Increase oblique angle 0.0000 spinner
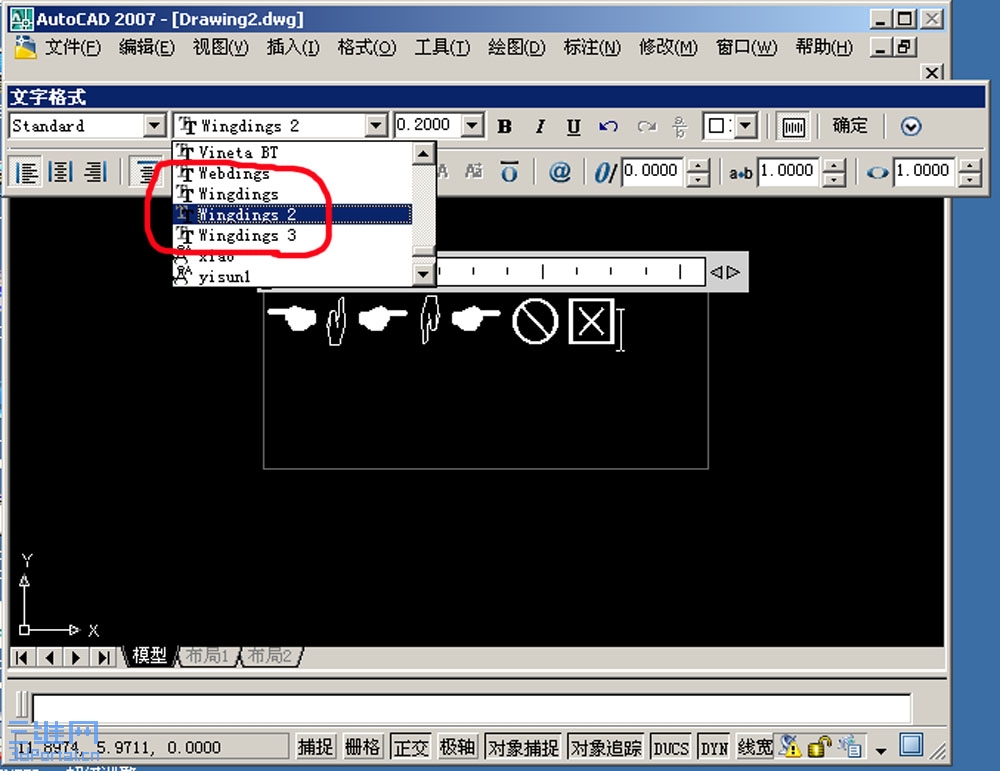This screenshot has height=771, width=1000. [698, 166]
